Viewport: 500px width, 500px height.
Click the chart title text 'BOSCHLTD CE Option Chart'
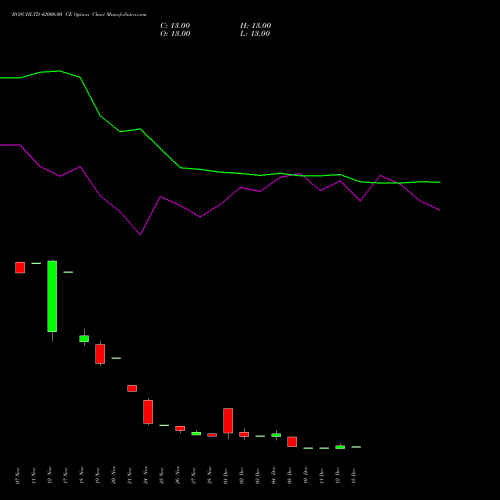pos(79,15)
